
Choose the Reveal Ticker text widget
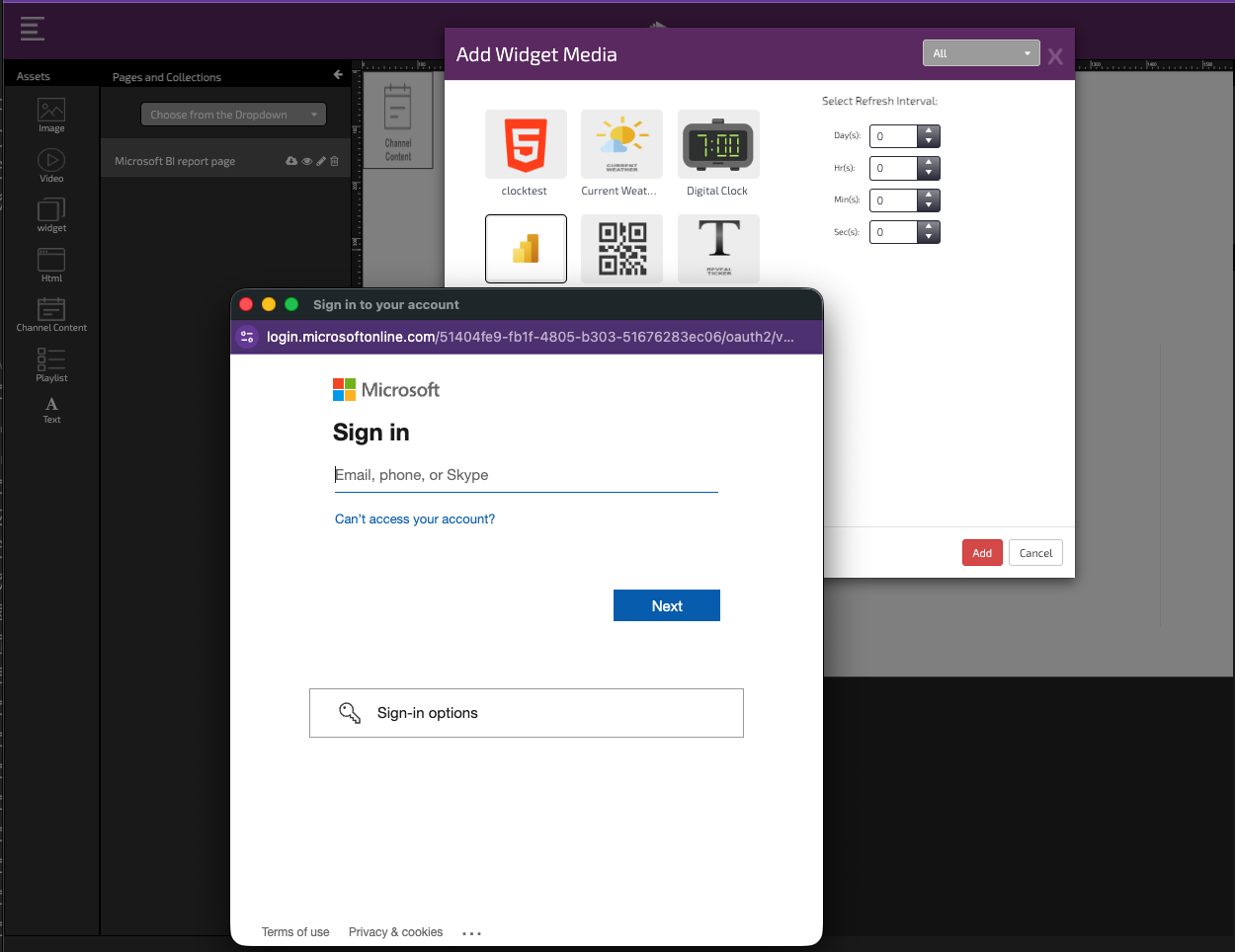(718, 249)
